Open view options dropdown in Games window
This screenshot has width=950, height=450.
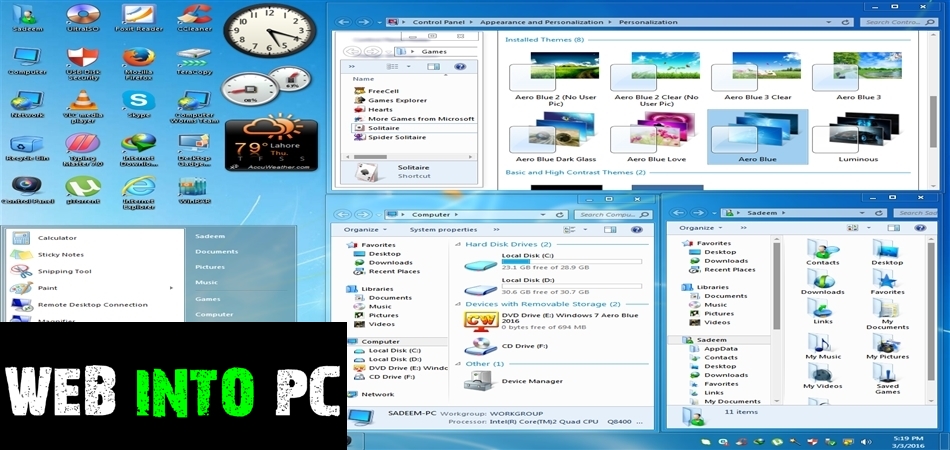408,67
